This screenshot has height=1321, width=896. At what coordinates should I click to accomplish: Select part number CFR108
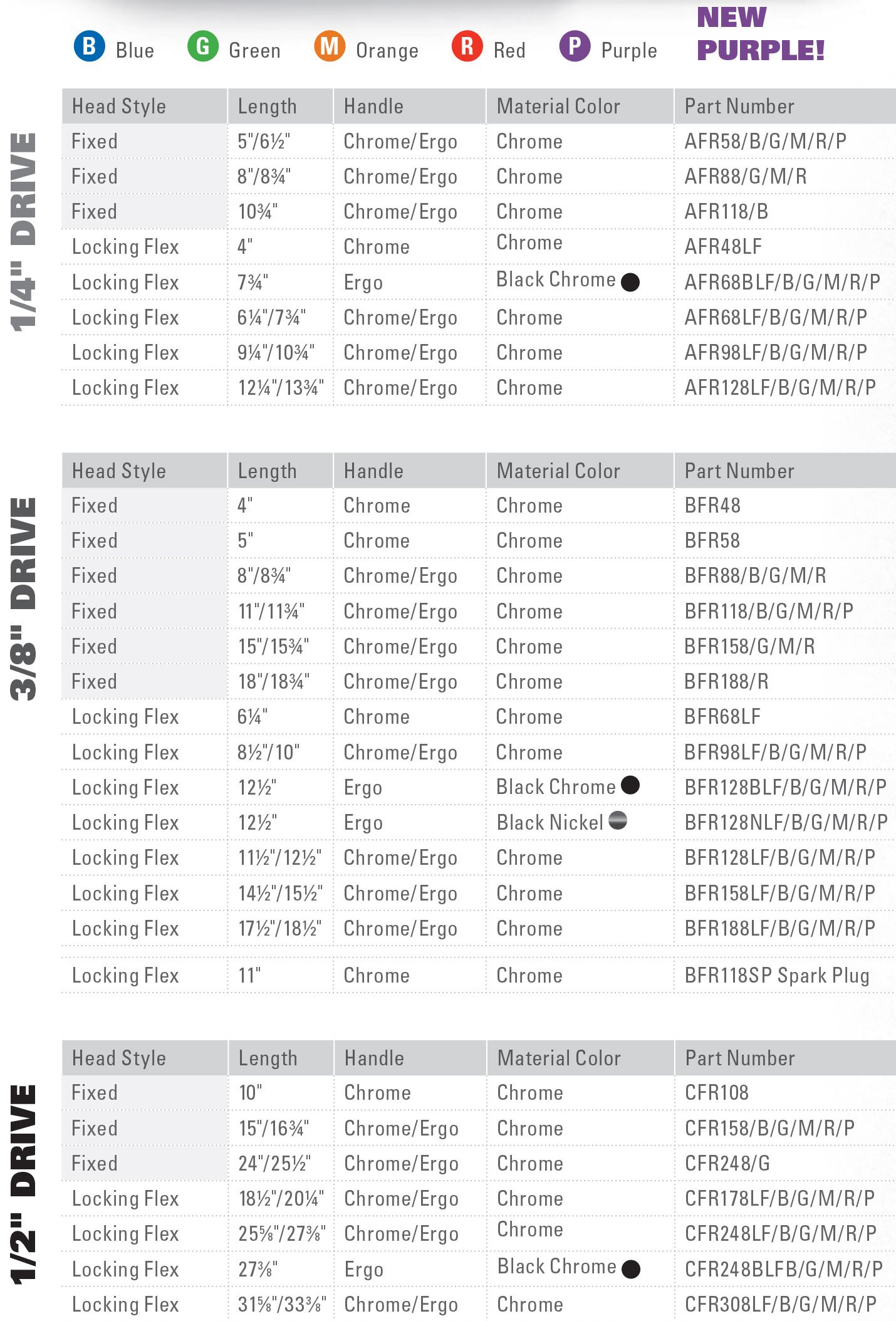tap(716, 1093)
